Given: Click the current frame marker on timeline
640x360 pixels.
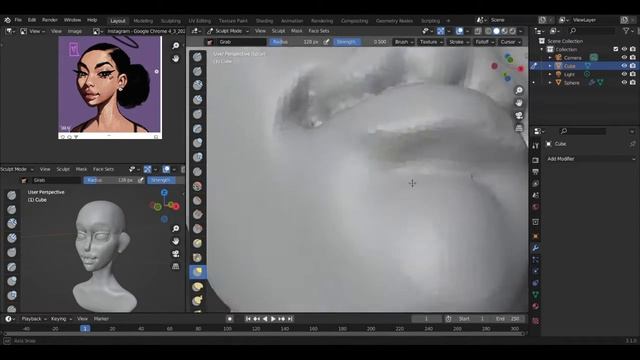Looking at the screenshot, I should tap(85, 329).
